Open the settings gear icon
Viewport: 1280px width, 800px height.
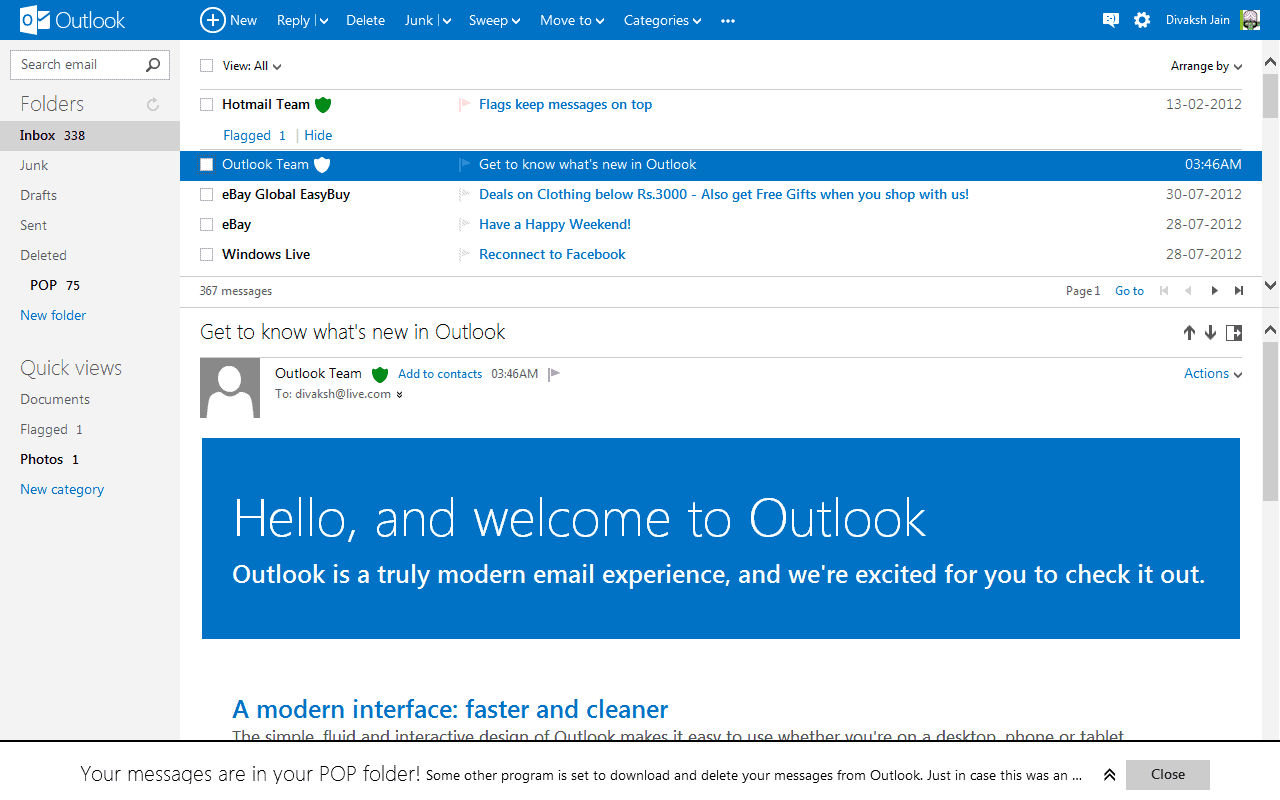(x=1142, y=20)
